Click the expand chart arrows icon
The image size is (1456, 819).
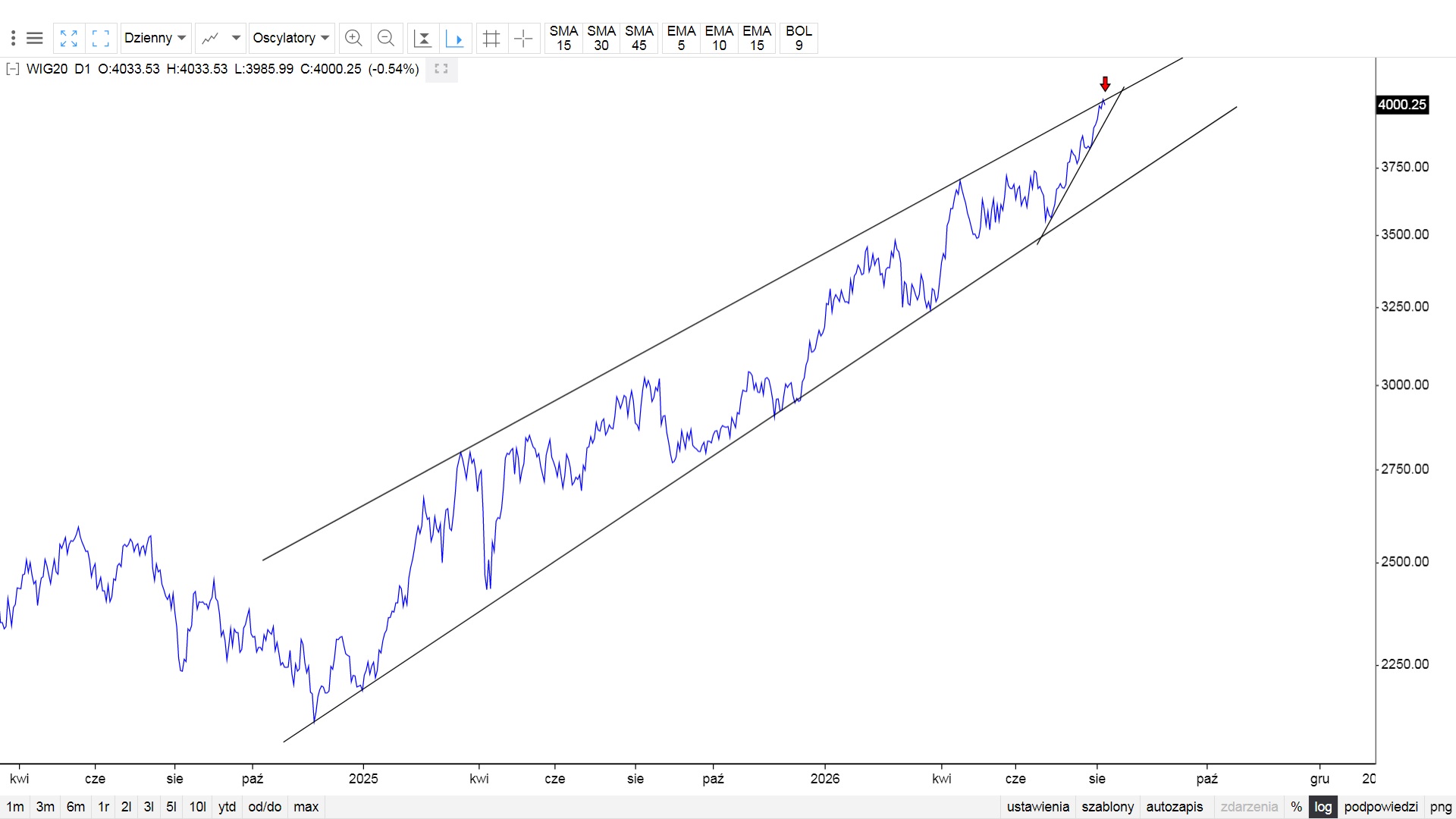tap(69, 38)
